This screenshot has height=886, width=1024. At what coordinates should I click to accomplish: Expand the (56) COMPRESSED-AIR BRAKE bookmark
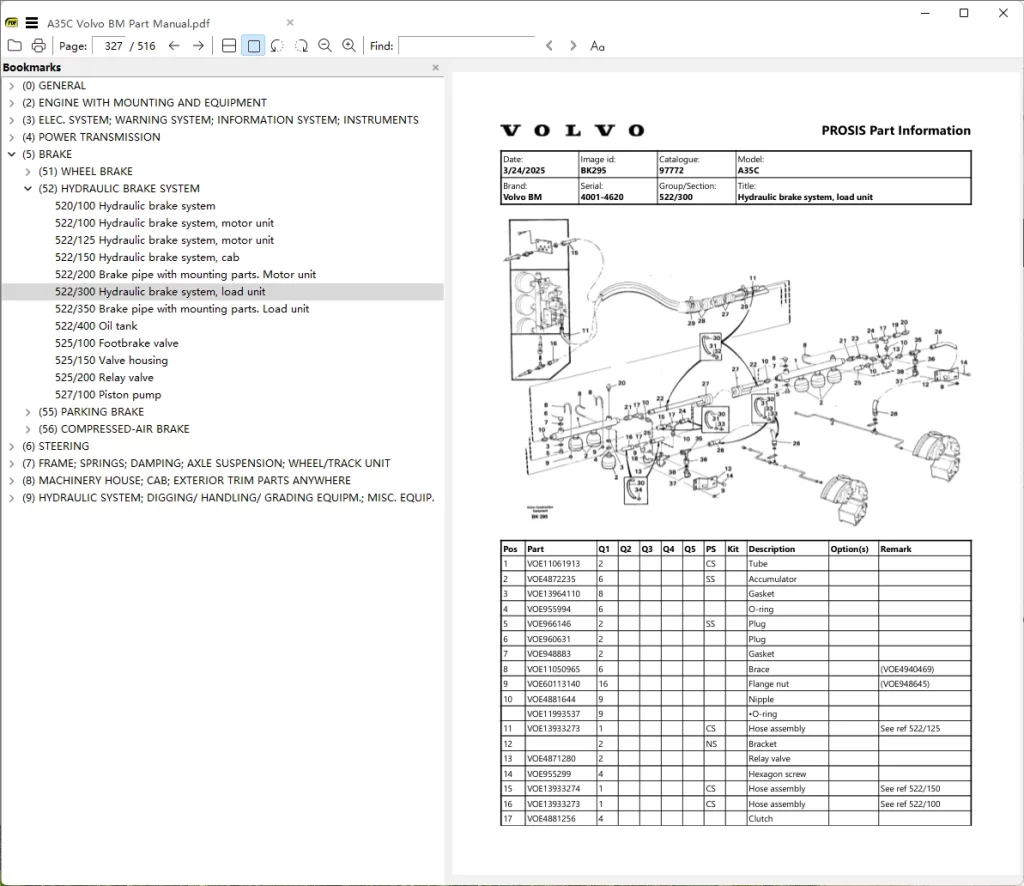click(x=28, y=429)
